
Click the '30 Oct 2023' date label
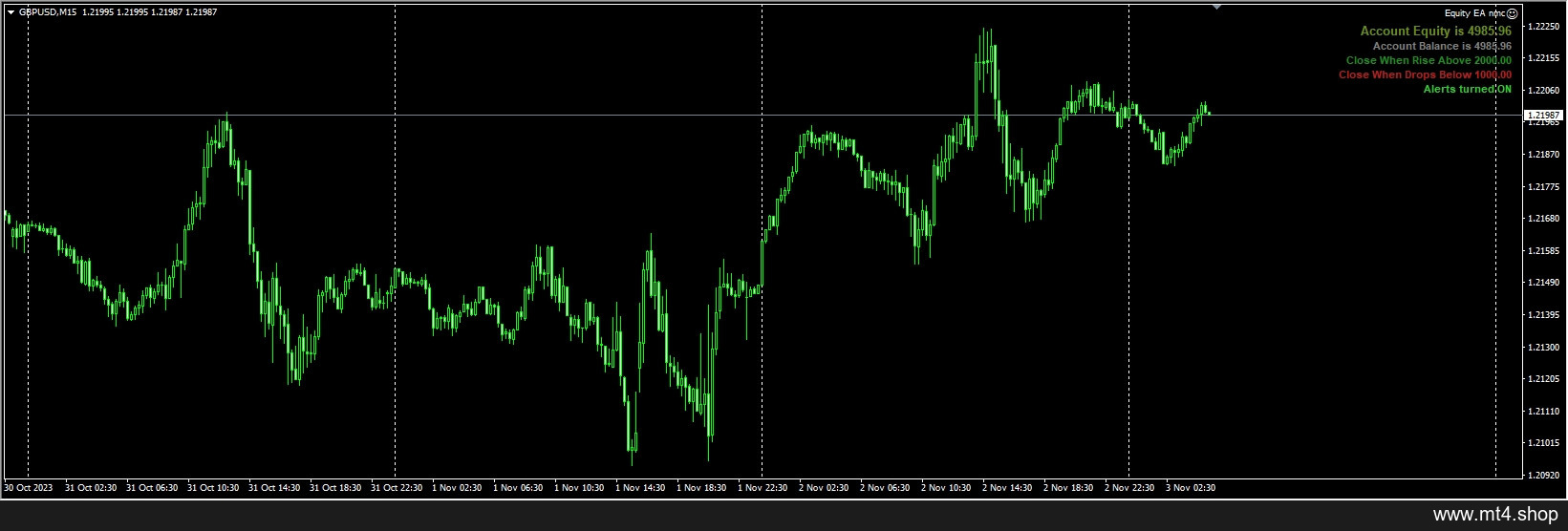(29, 488)
